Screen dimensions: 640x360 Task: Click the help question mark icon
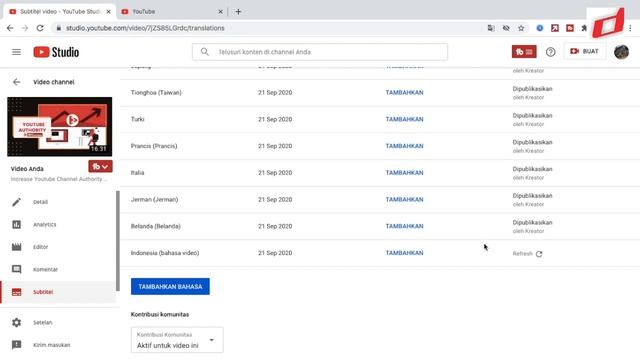pos(550,52)
